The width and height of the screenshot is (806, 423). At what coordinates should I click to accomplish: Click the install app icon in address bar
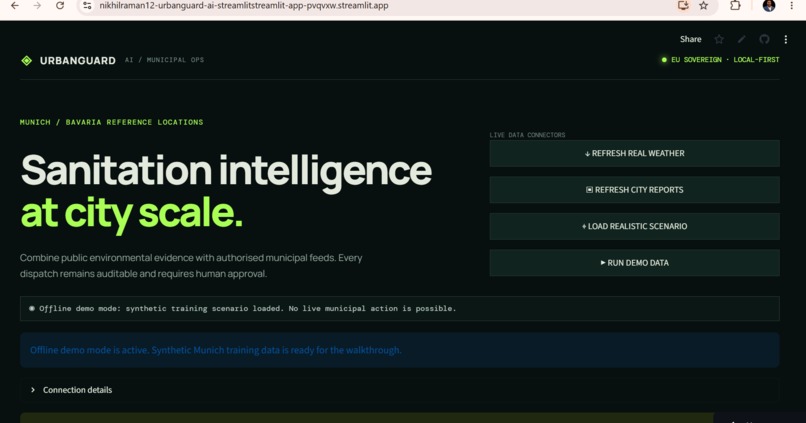click(x=683, y=6)
